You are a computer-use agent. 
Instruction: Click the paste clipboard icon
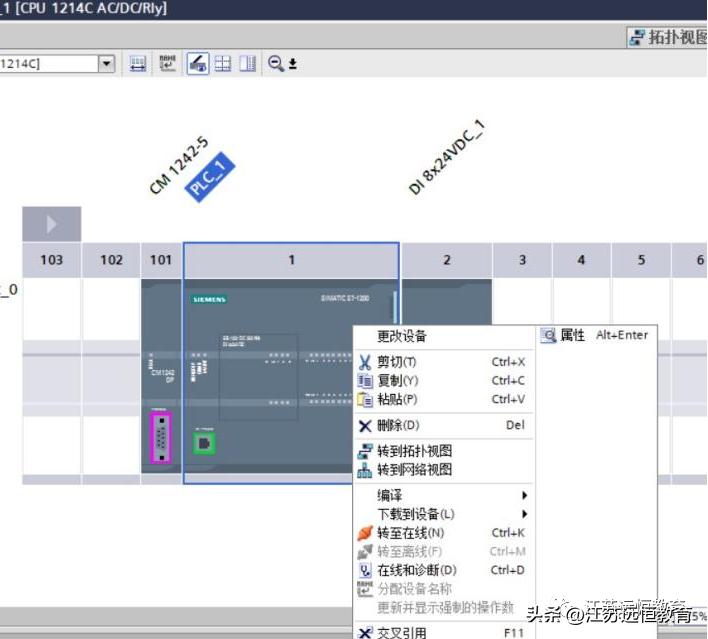[365, 399]
